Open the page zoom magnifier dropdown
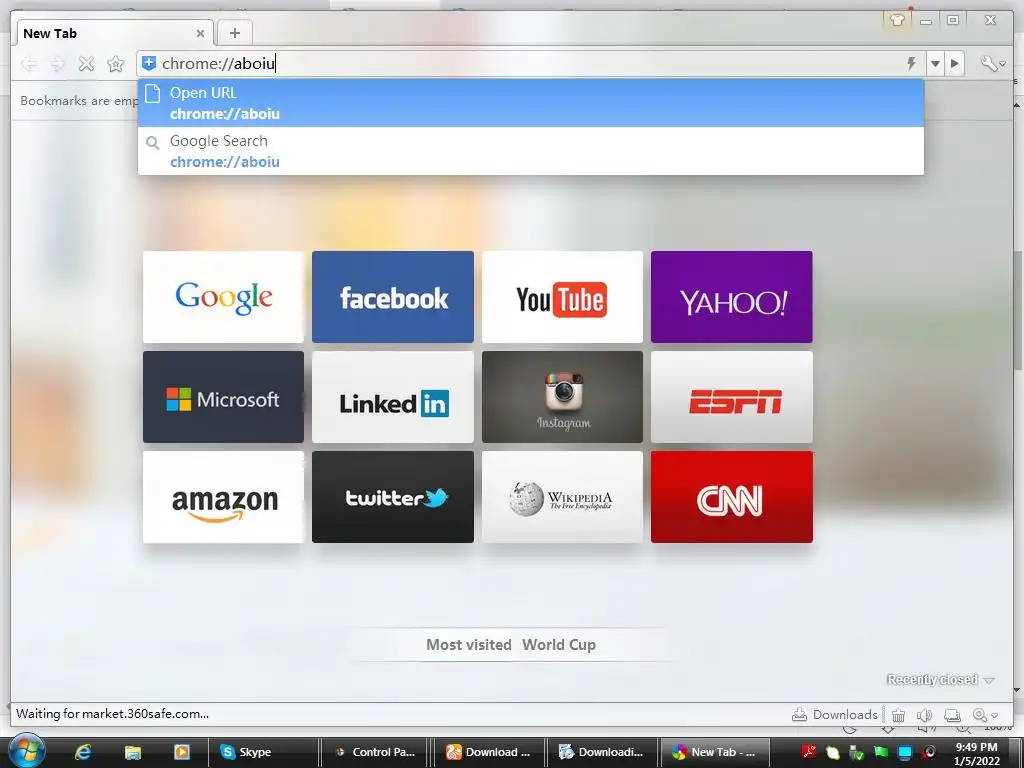 [x=985, y=715]
